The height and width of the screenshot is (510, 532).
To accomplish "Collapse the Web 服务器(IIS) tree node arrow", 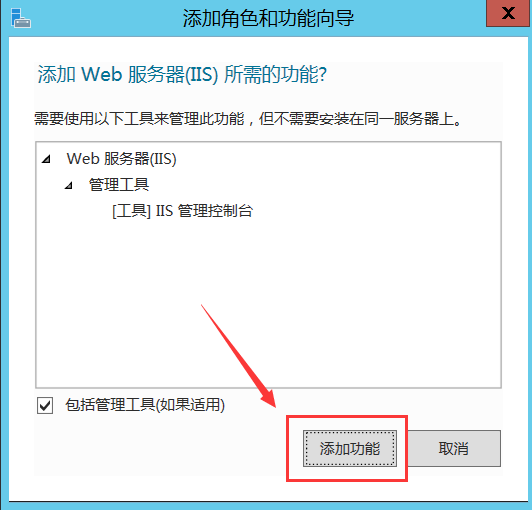I will pyautogui.click(x=46, y=159).
